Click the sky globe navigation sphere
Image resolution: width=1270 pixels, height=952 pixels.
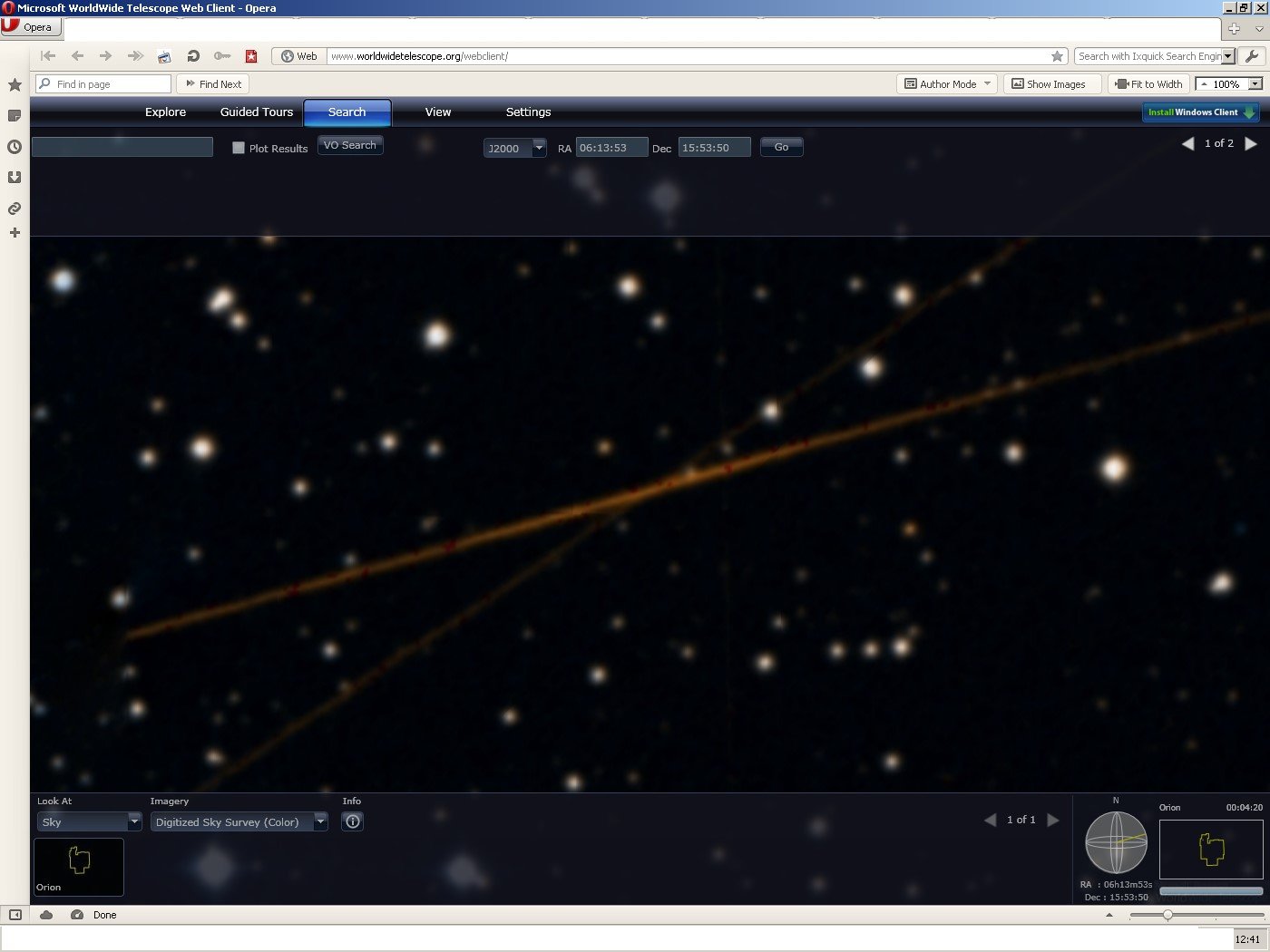point(1116,842)
